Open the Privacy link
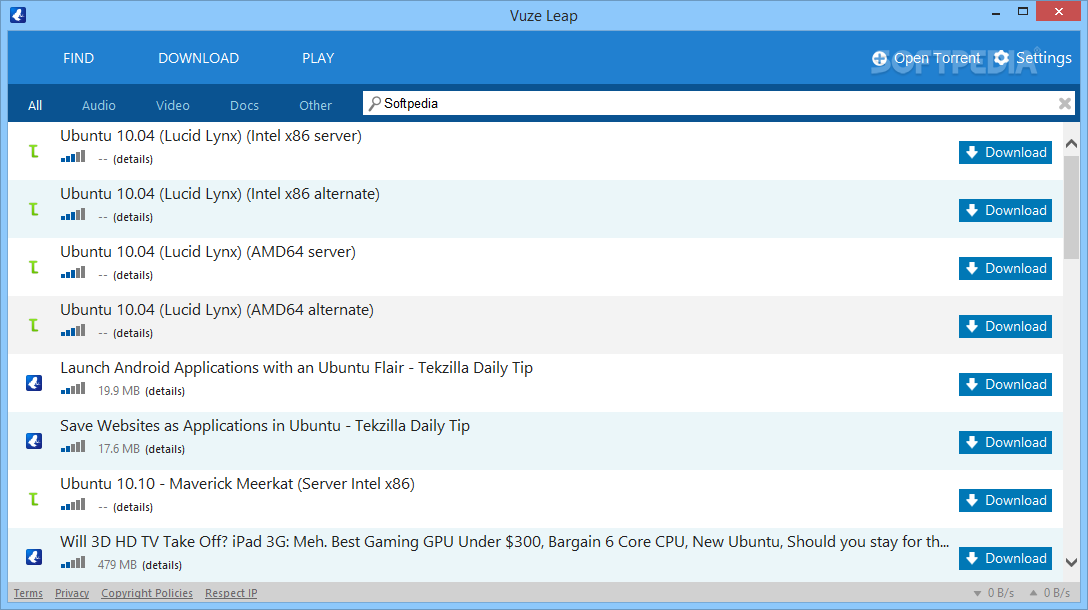1088x610 pixels. coord(72,593)
